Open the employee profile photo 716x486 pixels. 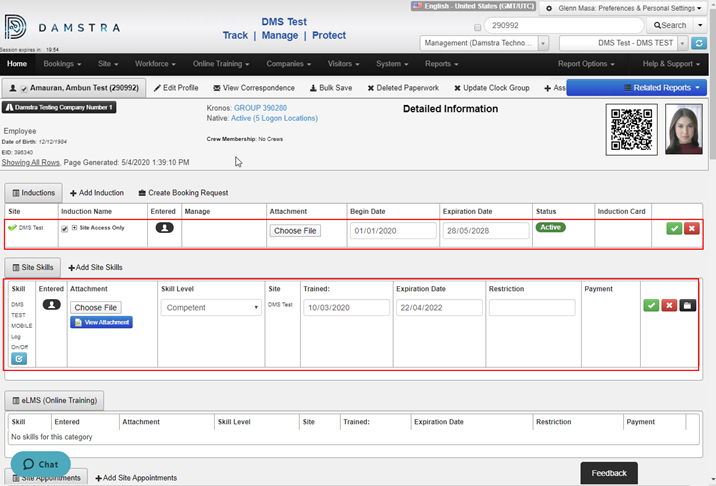684,129
